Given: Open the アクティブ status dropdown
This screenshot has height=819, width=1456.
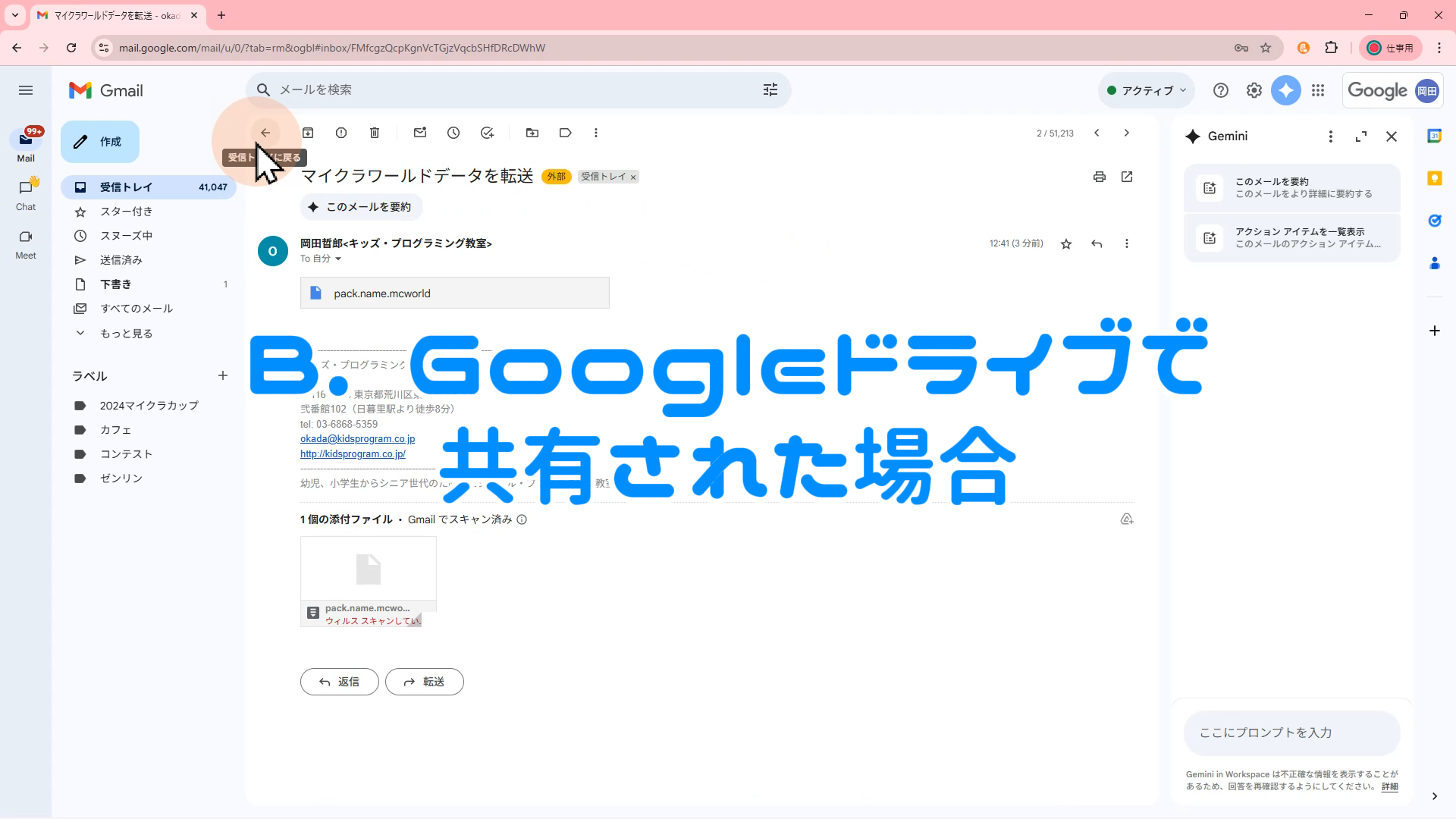Looking at the screenshot, I should pos(1147,90).
